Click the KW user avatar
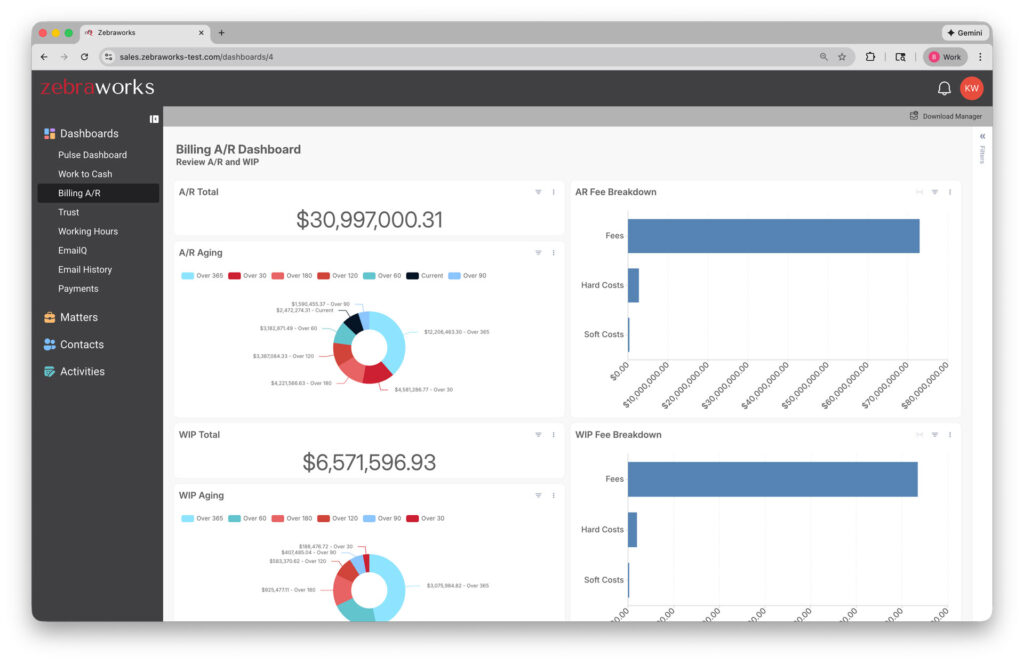This screenshot has height=663, width=1024. (971, 89)
